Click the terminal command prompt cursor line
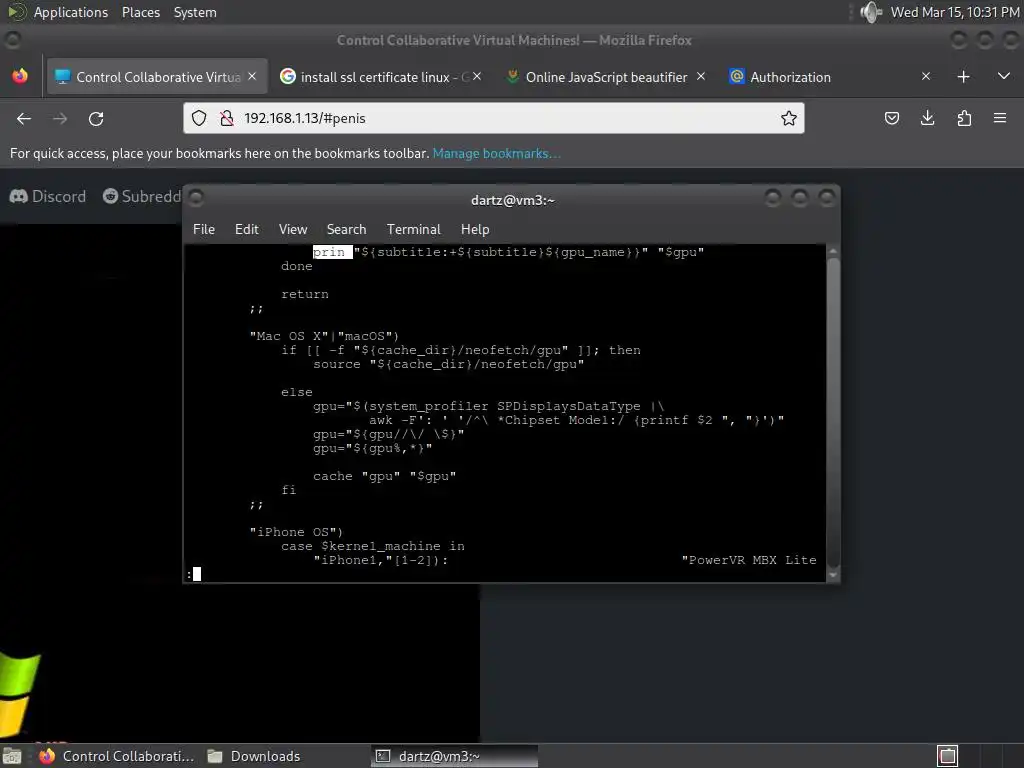 point(194,574)
